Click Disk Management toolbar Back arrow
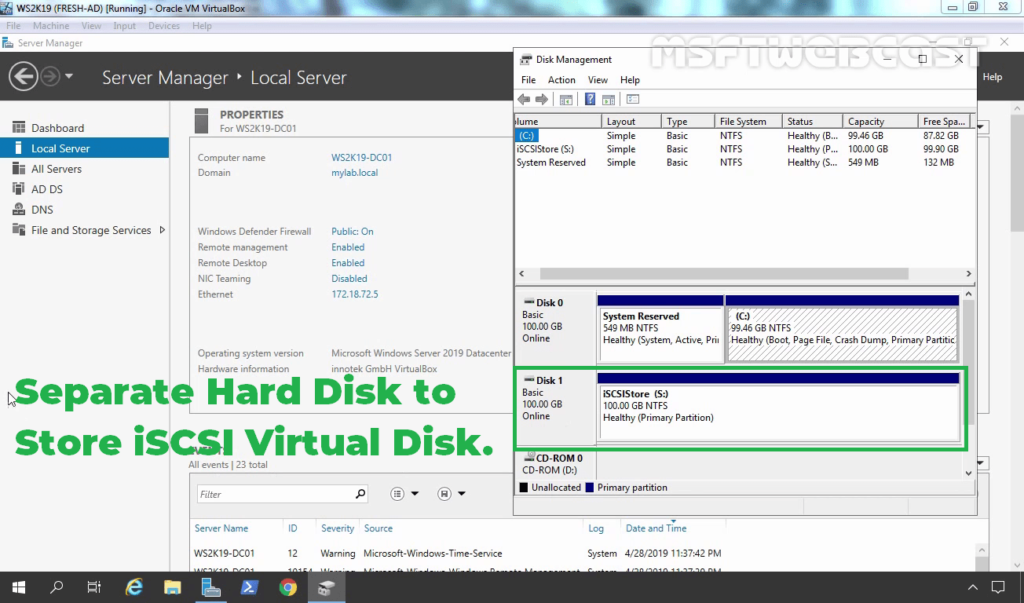Image resolution: width=1024 pixels, height=603 pixels. (x=524, y=99)
